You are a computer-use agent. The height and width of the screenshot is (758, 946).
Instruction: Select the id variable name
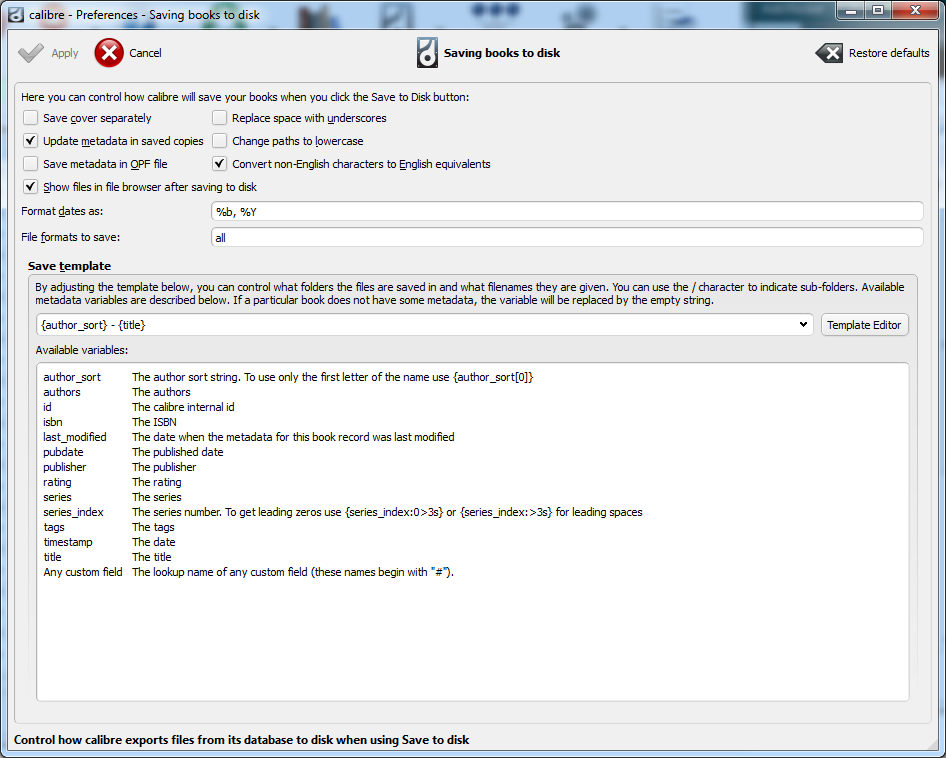(x=47, y=407)
